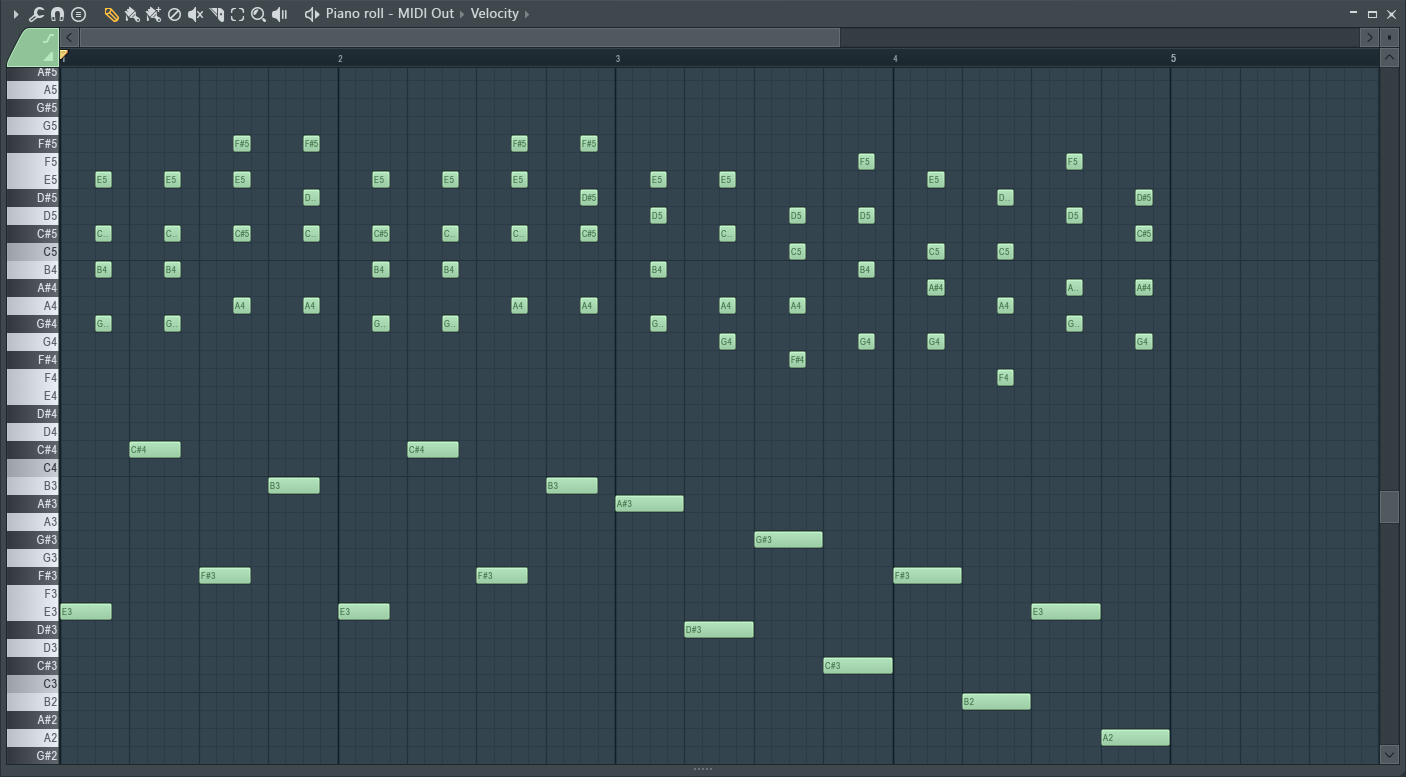Click the vertical scrollbar thumb
The image size is (1406, 777).
pyautogui.click(x=1389, y=507)
